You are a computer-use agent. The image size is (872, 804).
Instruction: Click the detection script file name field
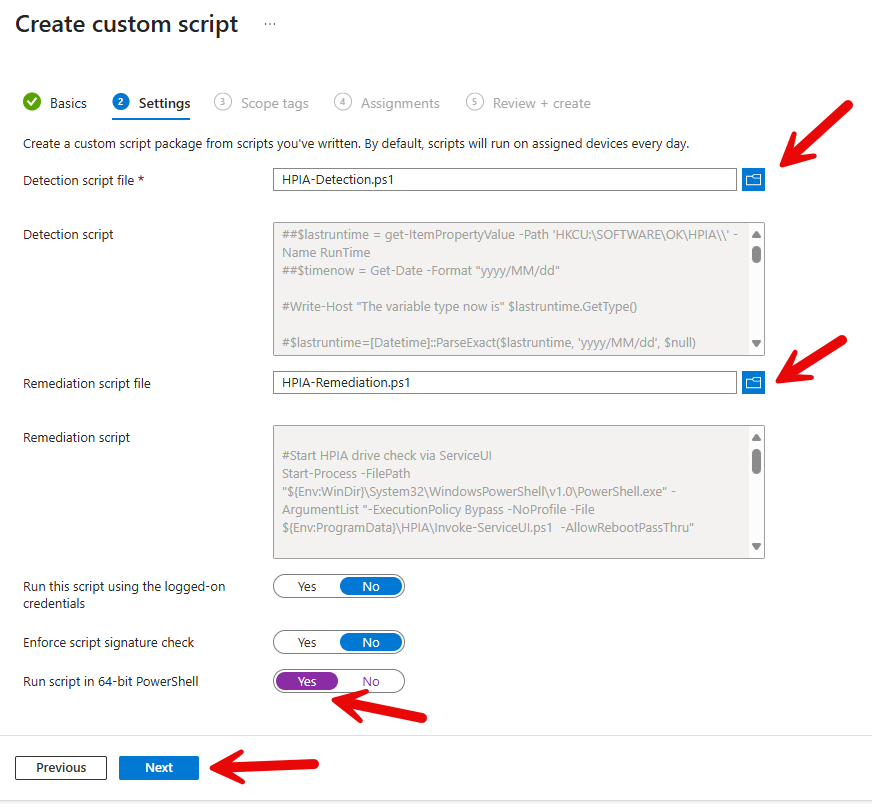[x=504, y=180]
